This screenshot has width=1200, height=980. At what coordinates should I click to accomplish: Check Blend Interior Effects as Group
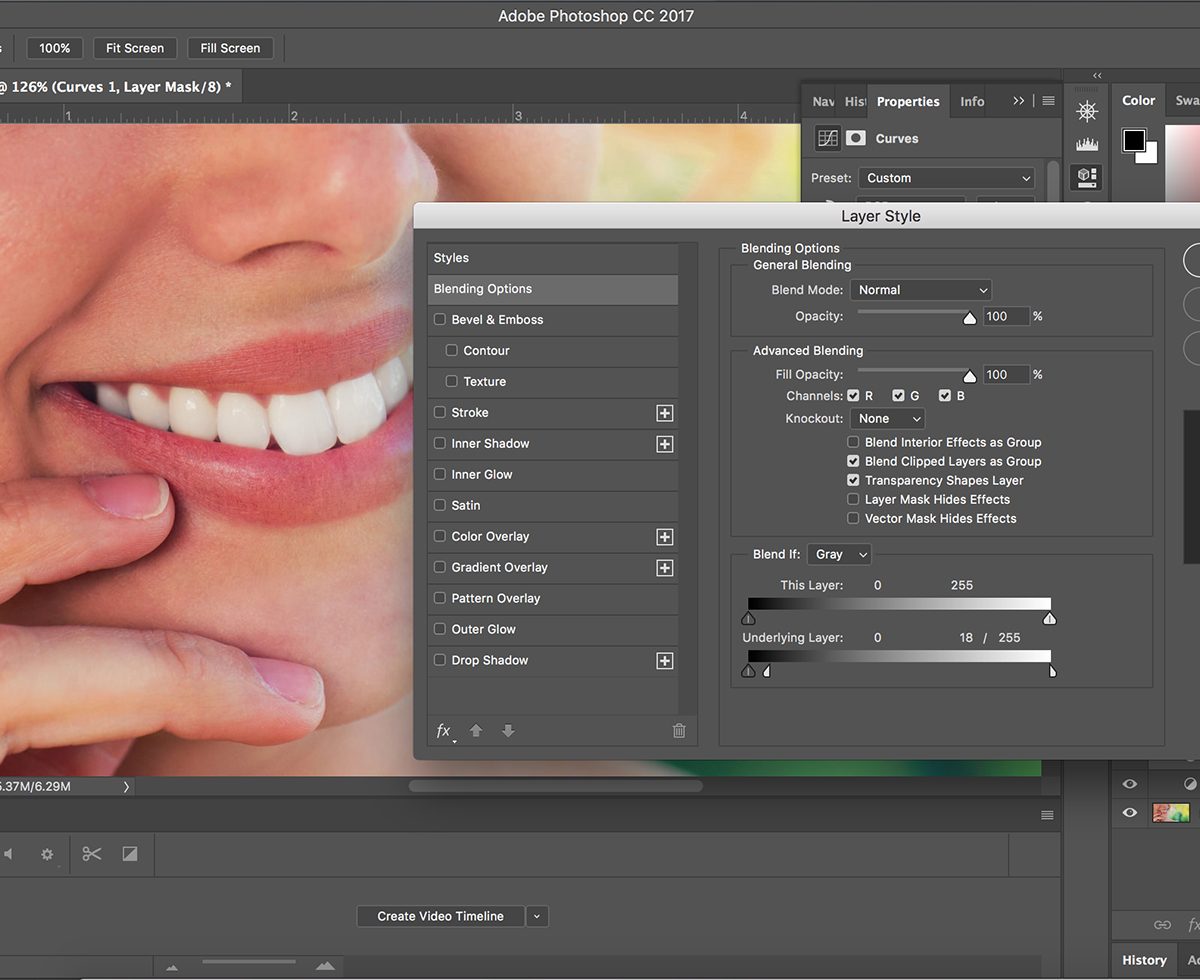click(x=853, y=442)
